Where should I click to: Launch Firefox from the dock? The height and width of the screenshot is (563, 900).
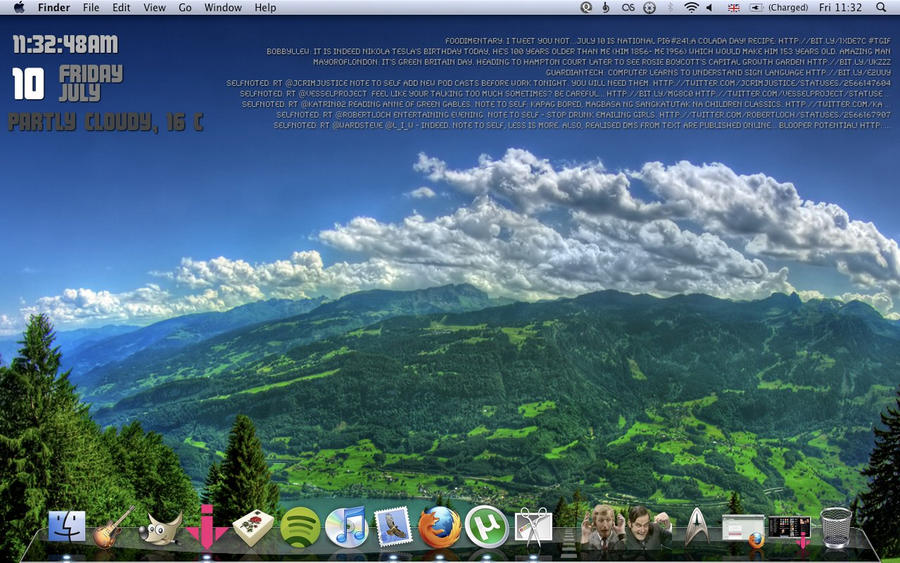[440, 527]
